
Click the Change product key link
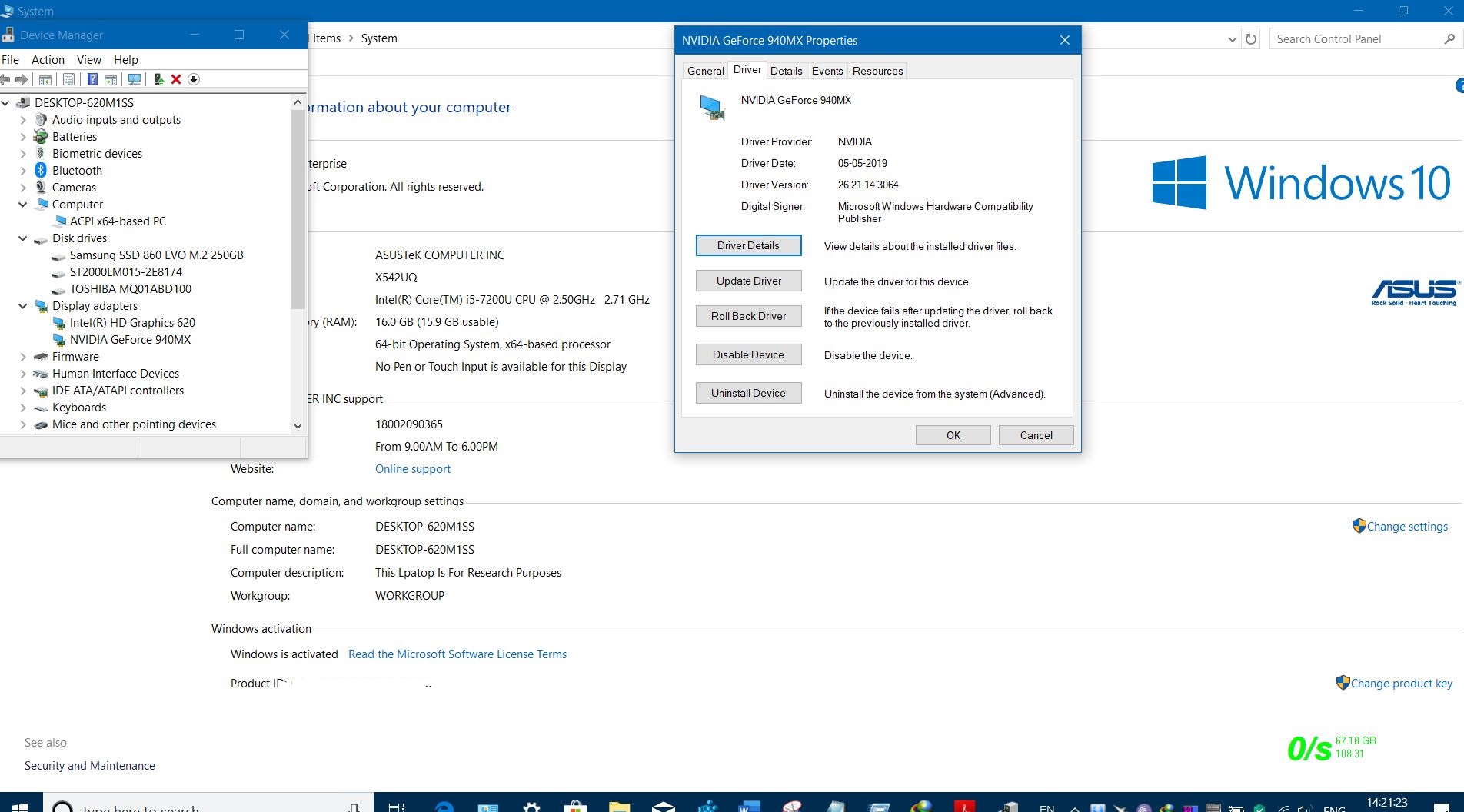pos(1402,684)
